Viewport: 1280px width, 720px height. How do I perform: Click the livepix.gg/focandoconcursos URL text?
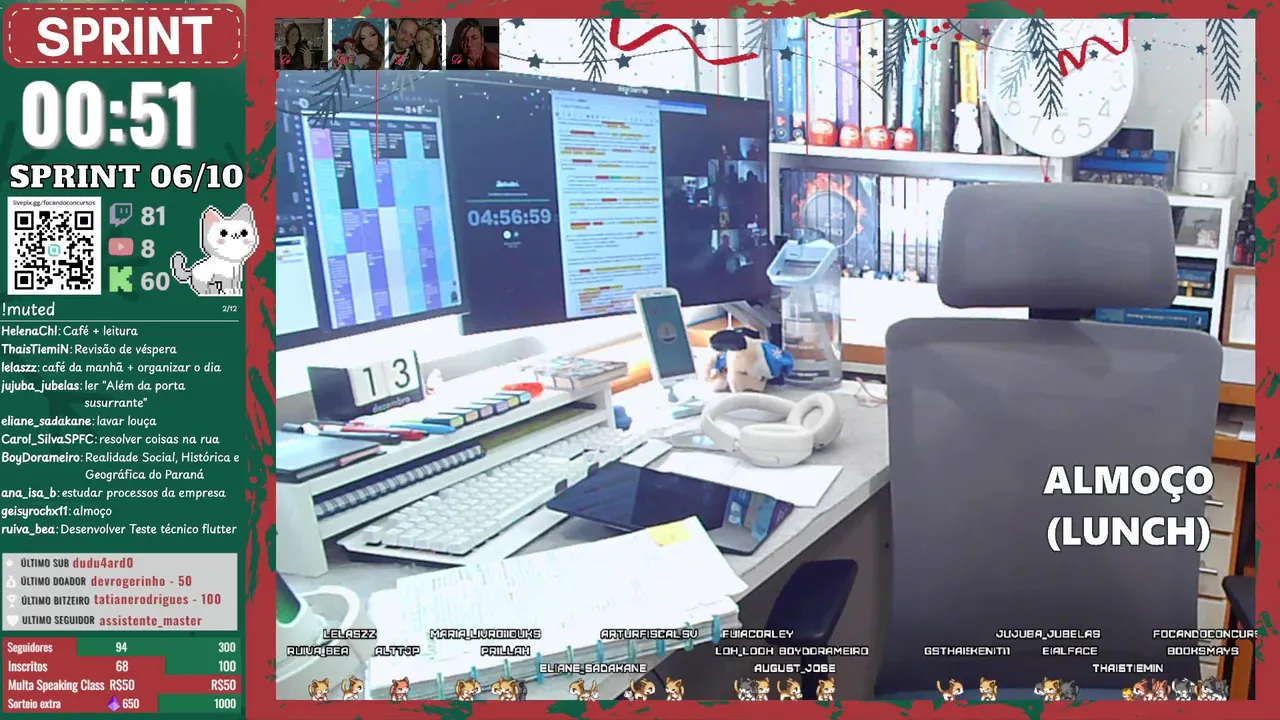(55, 201)
